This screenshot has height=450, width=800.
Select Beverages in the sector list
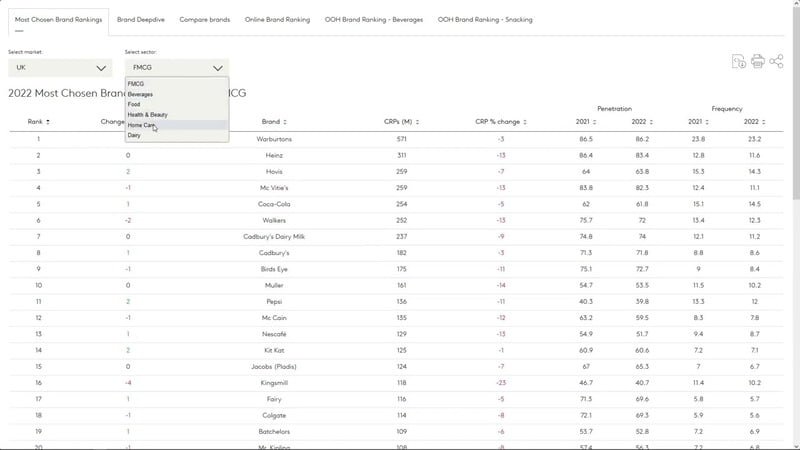140,94
